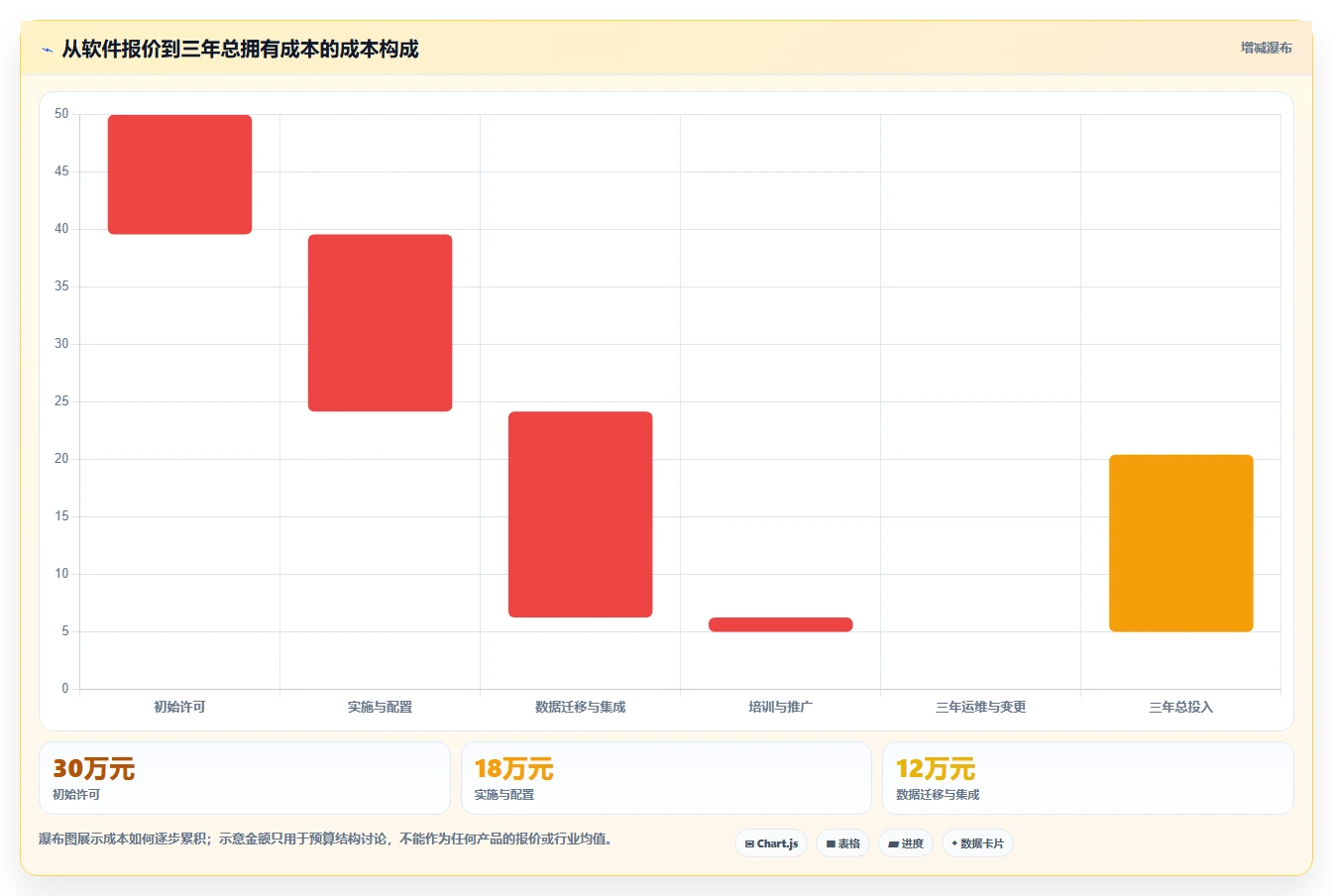This screenshot has height=896, width=1333.
Task: Click the 进度 tag chip
Action: point(906,843)
